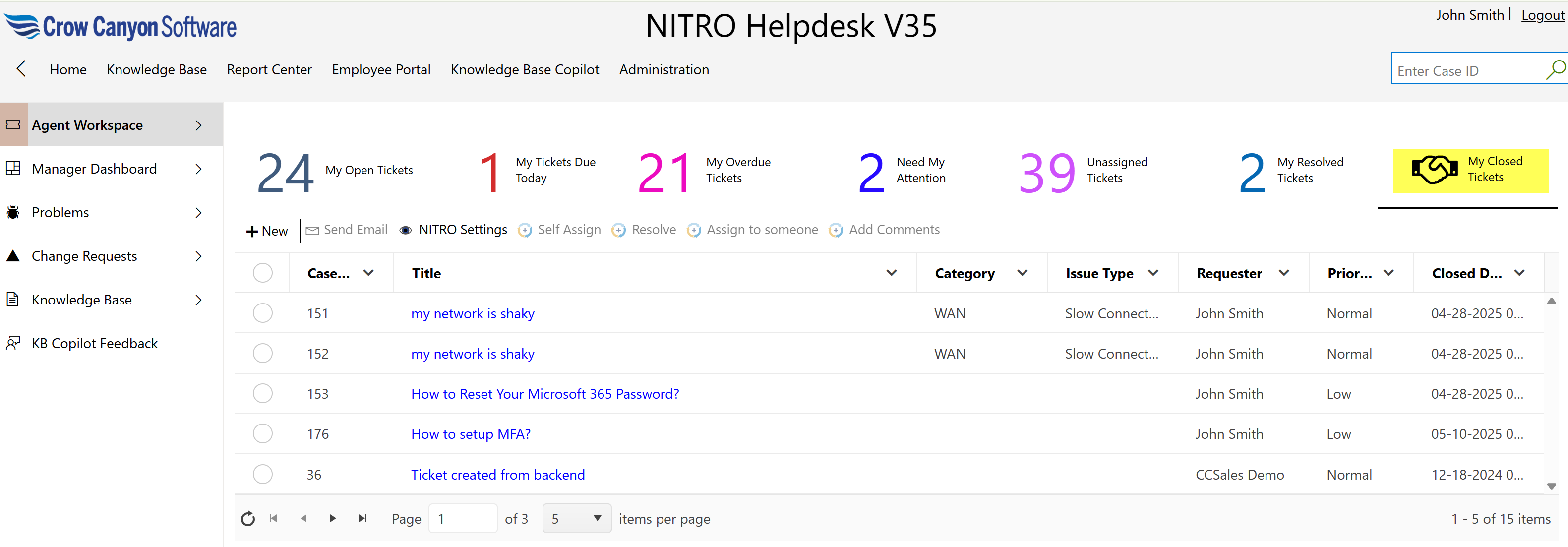The image size is (1568, 547).
Task: Select the row checkbox for case 176
Action: 262,434
